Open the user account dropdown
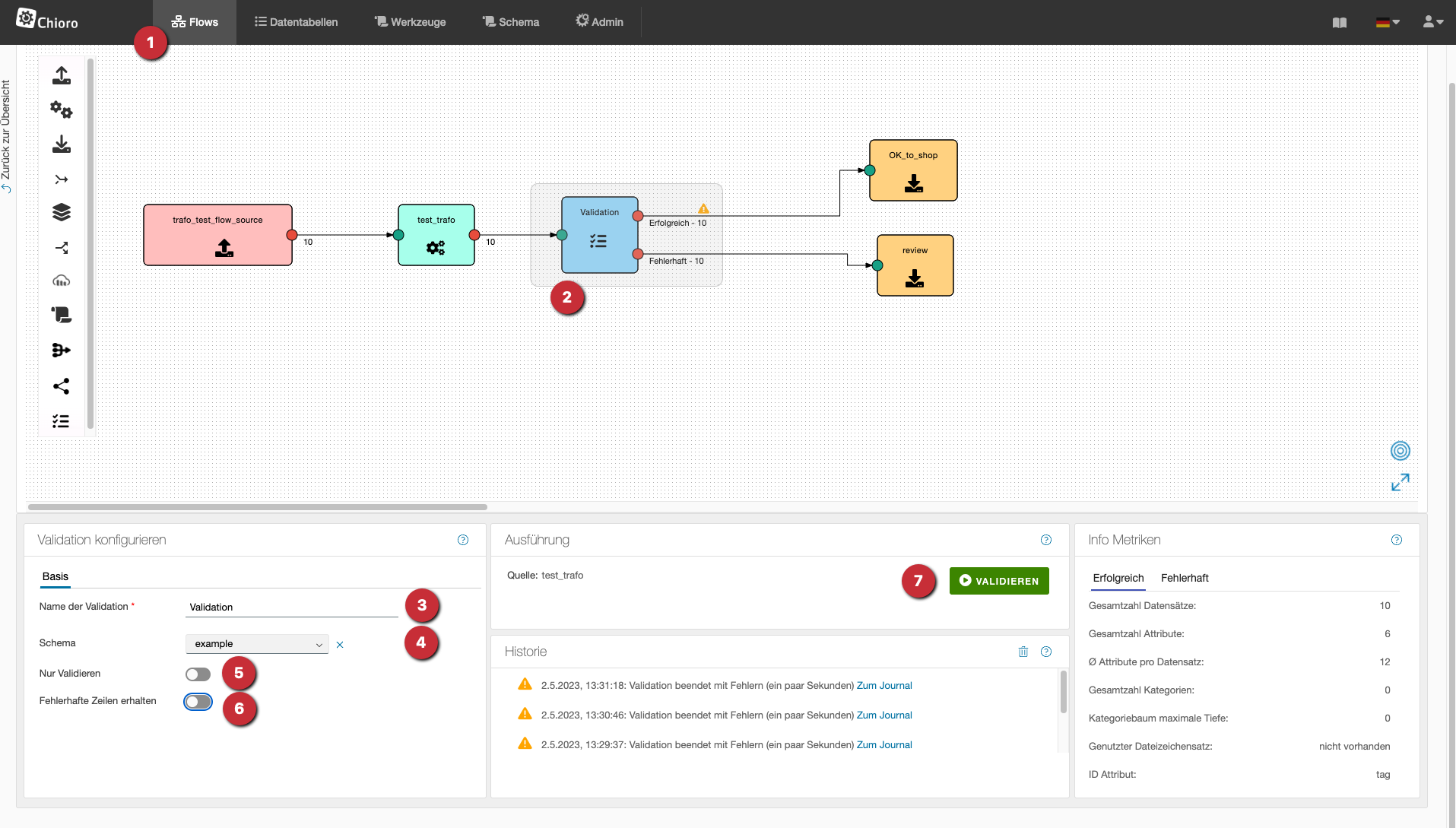 pyautogui.click(x=1432, y=22)
